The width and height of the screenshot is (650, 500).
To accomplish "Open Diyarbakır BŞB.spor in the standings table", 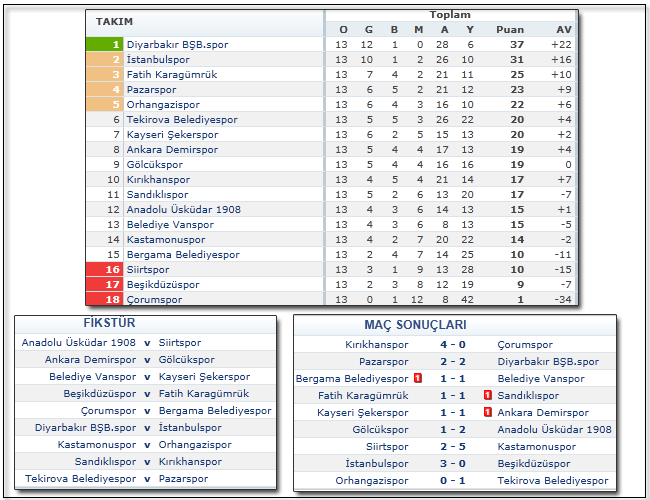I will [x=177, y=44].
